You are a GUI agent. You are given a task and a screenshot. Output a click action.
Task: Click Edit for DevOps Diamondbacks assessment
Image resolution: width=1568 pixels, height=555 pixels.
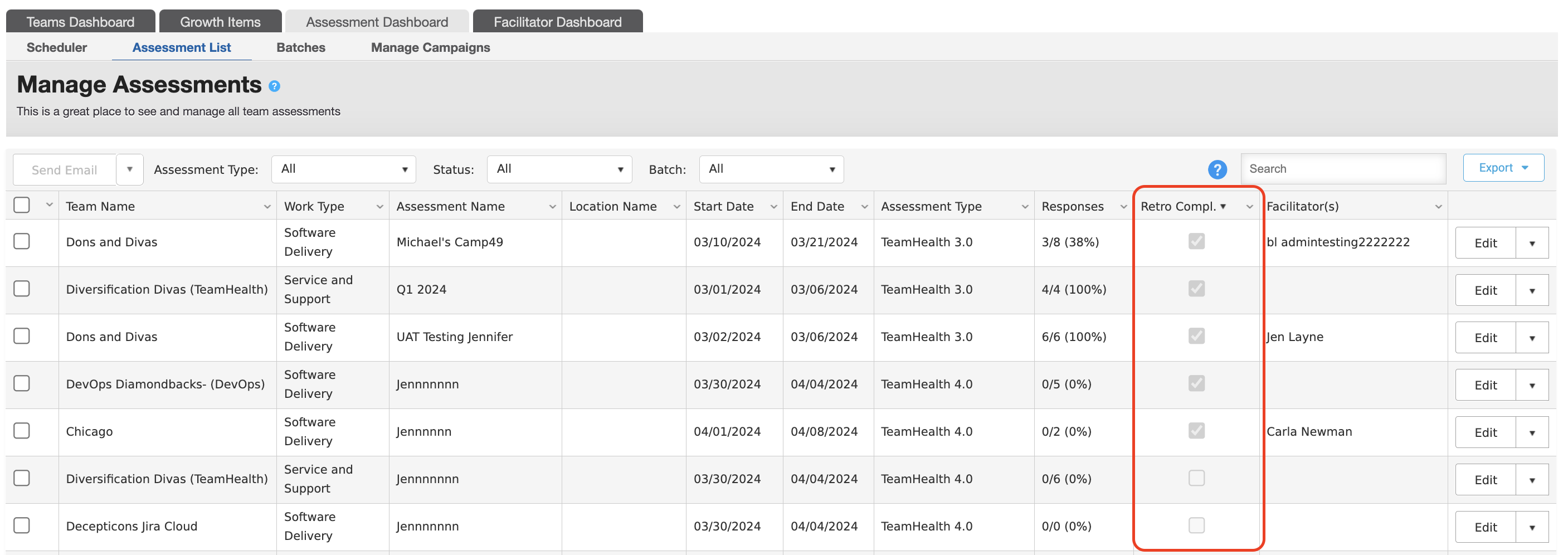pos(1485,385)
